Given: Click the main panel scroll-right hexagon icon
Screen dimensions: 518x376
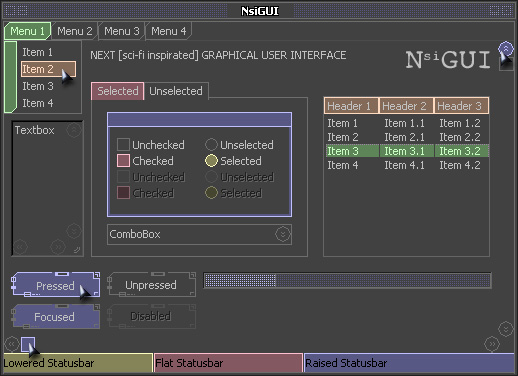Looking at the screenshot, I should 492,344.
